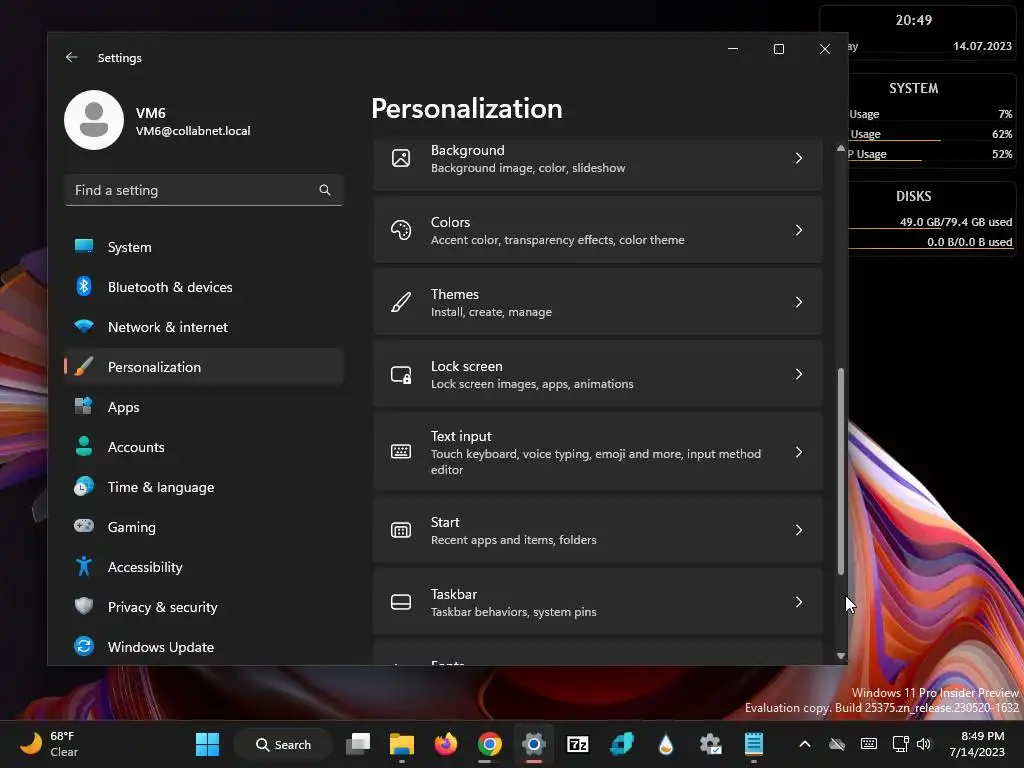This screenshot has width=1024, height=768.
Task: Open Bluetooth & devices category
Action: pos(204,287)
